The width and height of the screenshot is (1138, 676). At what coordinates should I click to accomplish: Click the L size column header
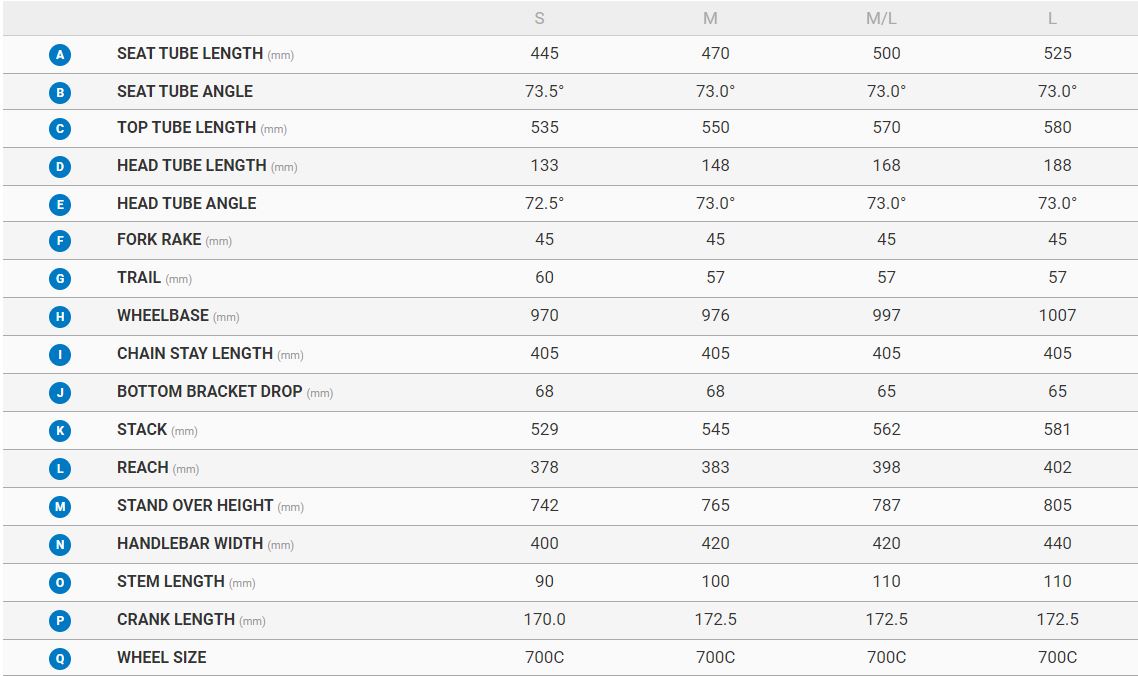click(x=1053, y=19)
